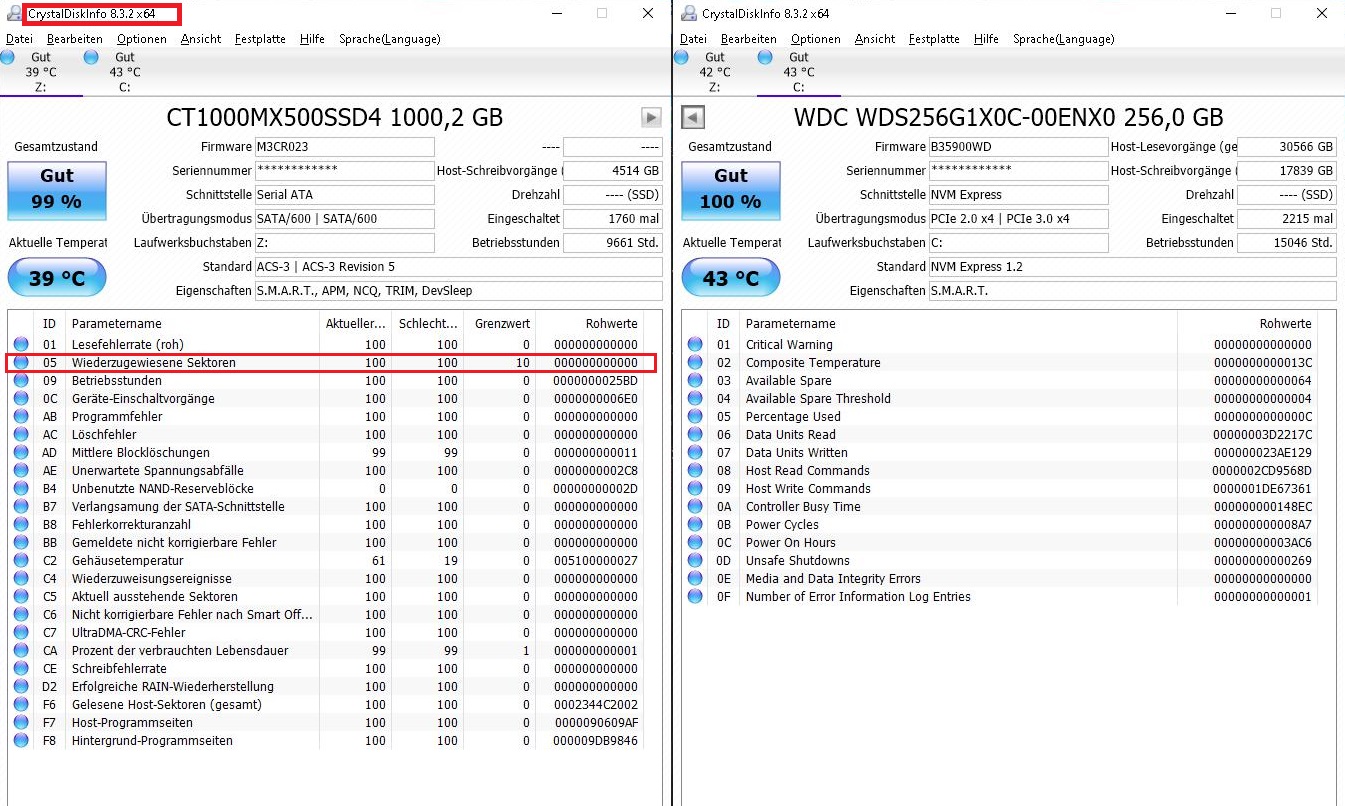Click Betriebsstunden value 9661 Std.

(x=613, y=243)
